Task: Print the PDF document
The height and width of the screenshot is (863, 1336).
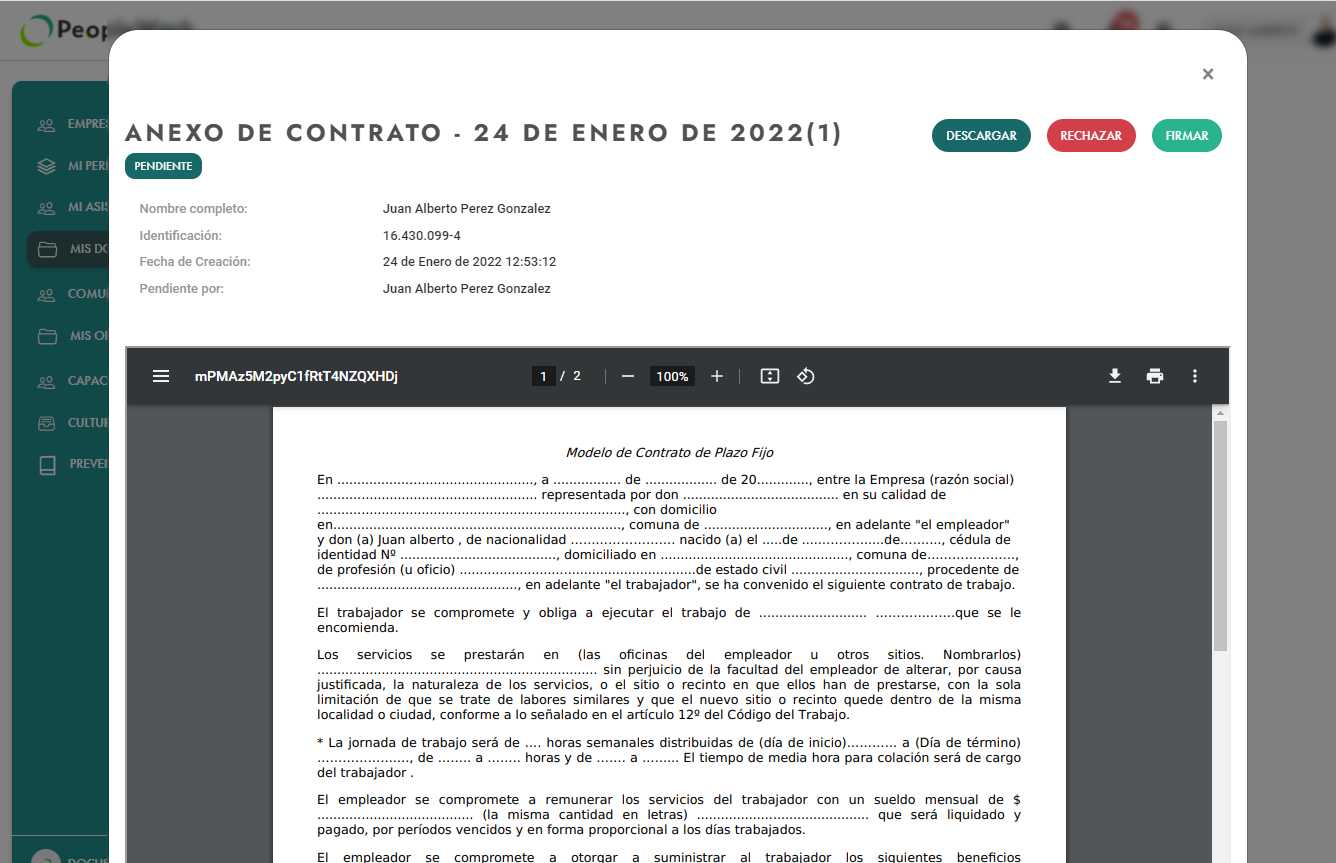Action: tap(1155, 376)
